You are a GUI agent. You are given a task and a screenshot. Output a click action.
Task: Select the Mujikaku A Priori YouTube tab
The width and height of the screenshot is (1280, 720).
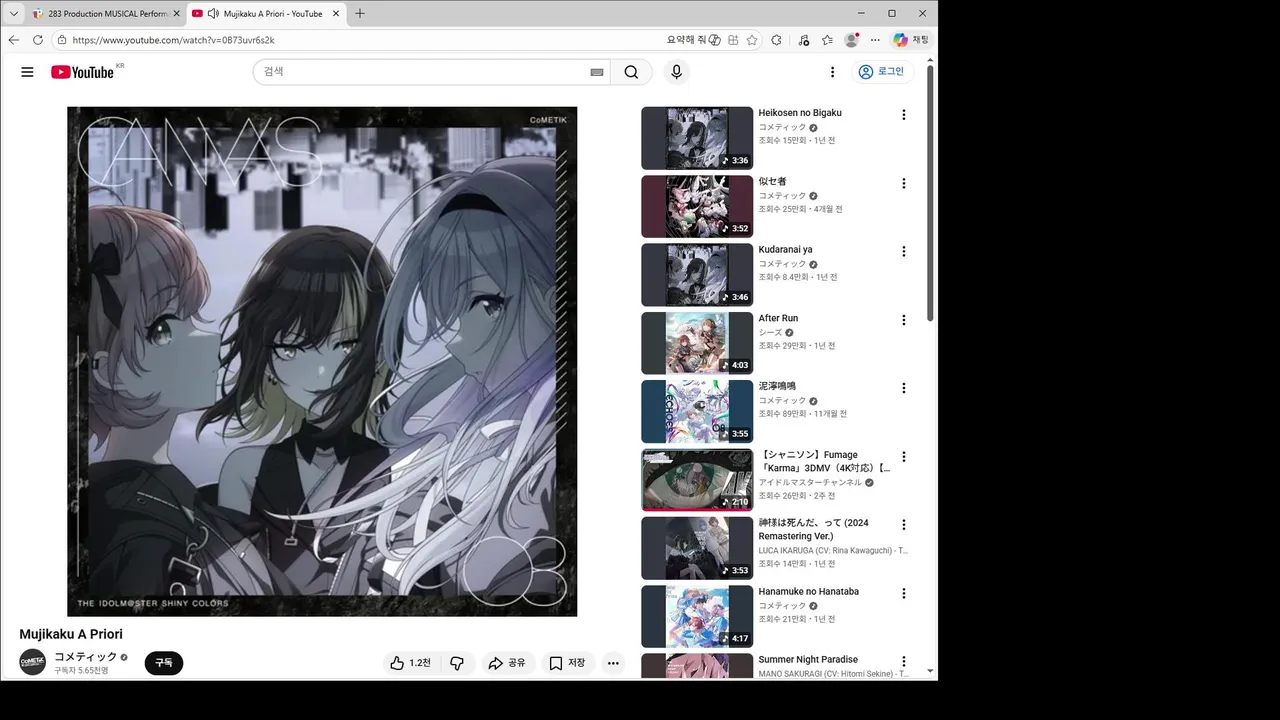coord(265,14)
